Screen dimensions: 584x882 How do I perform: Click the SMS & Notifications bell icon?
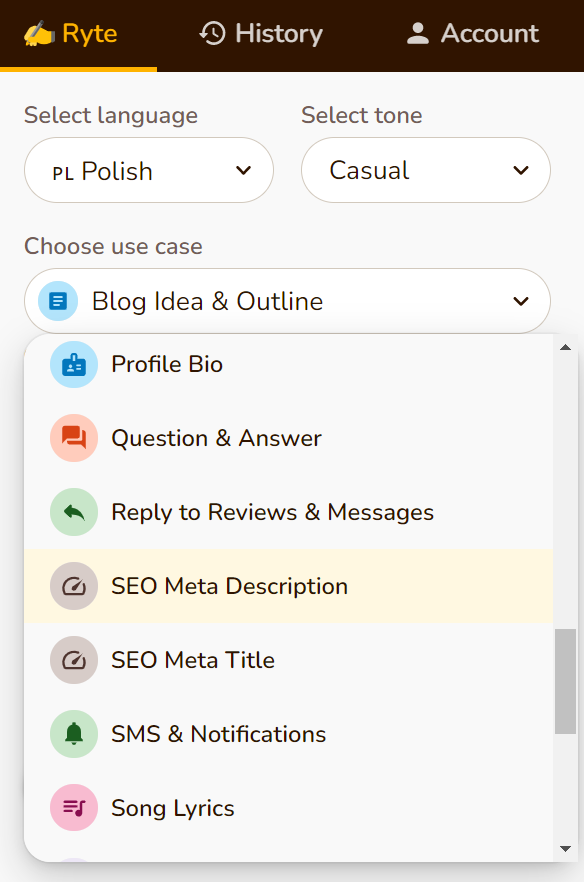click(x=74, y=734)
